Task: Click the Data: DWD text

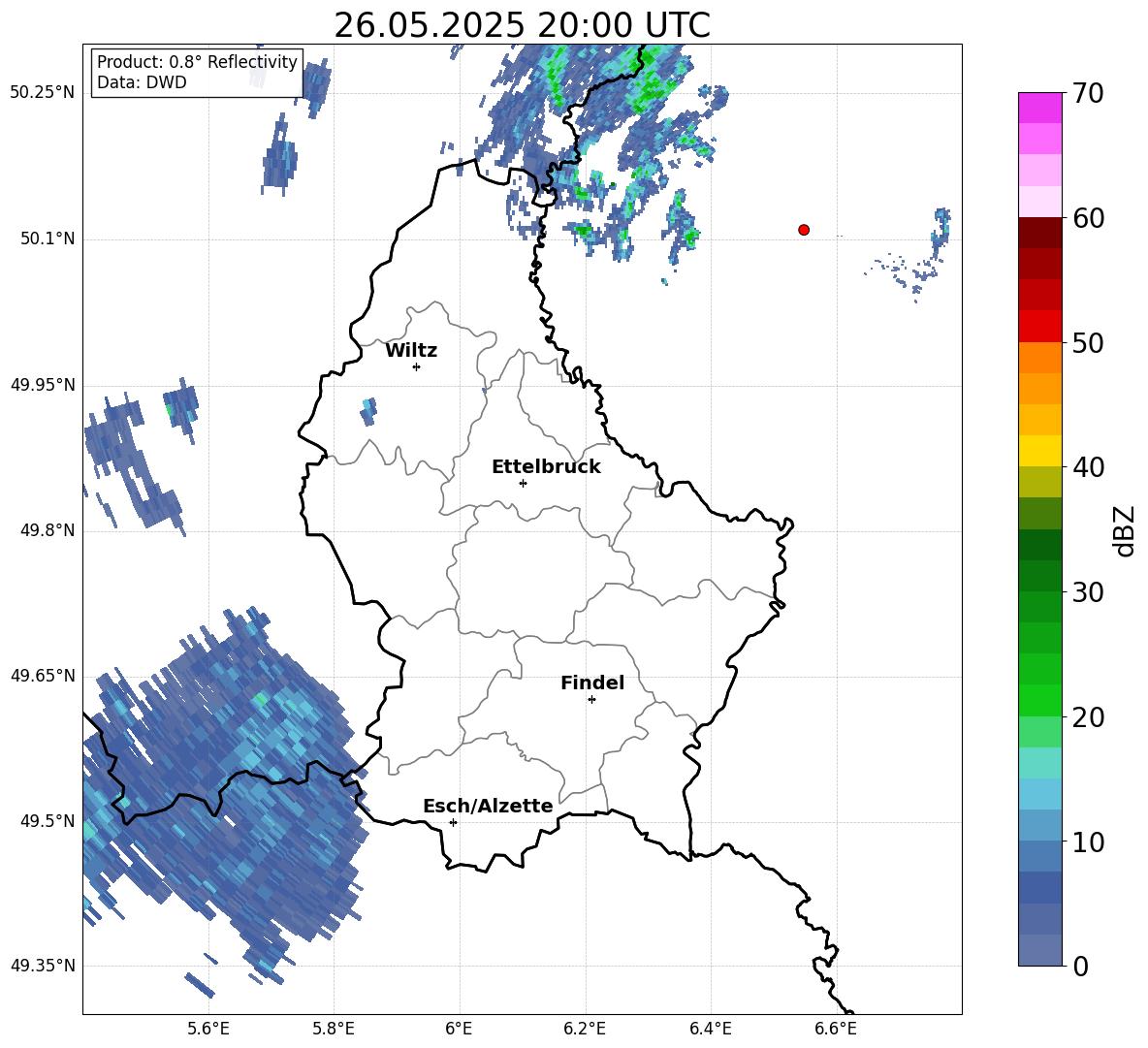Action: [x=142, y=82]
